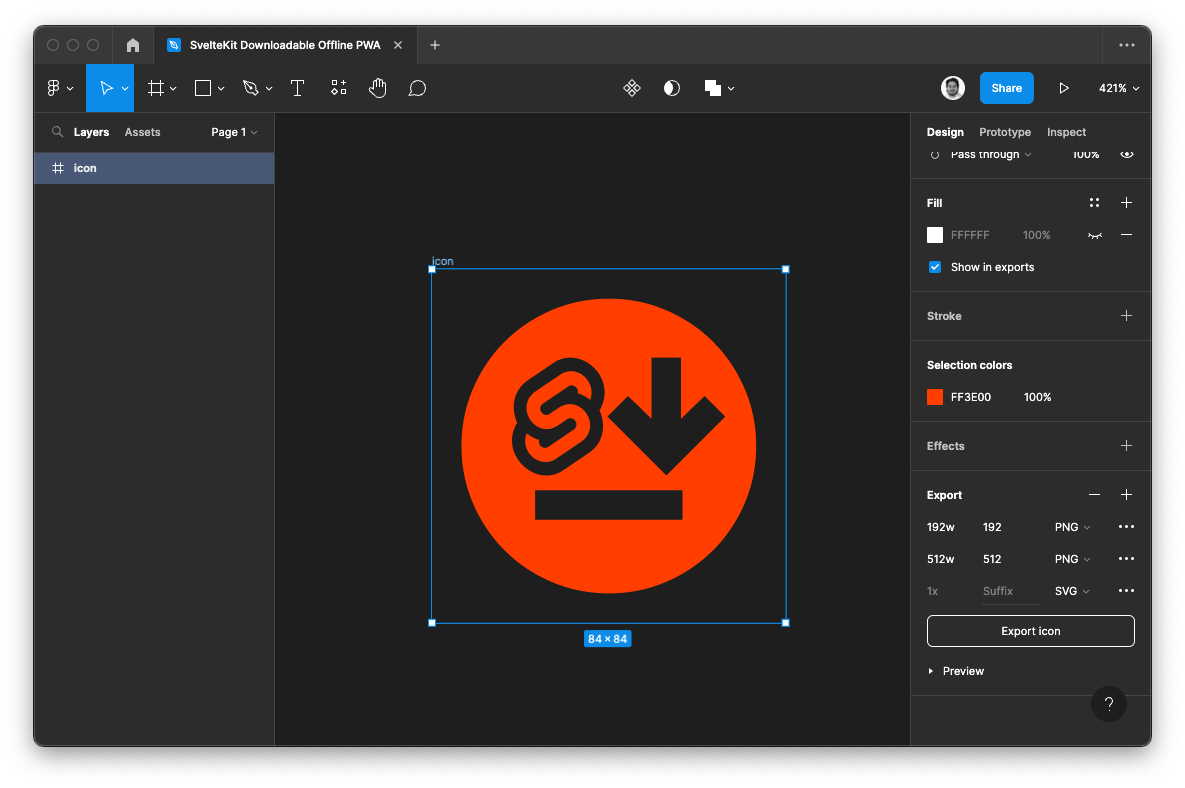The height and width of the screenshot is (788, 1185).
Task: Select the Frame tool
Action: point(156,88)
